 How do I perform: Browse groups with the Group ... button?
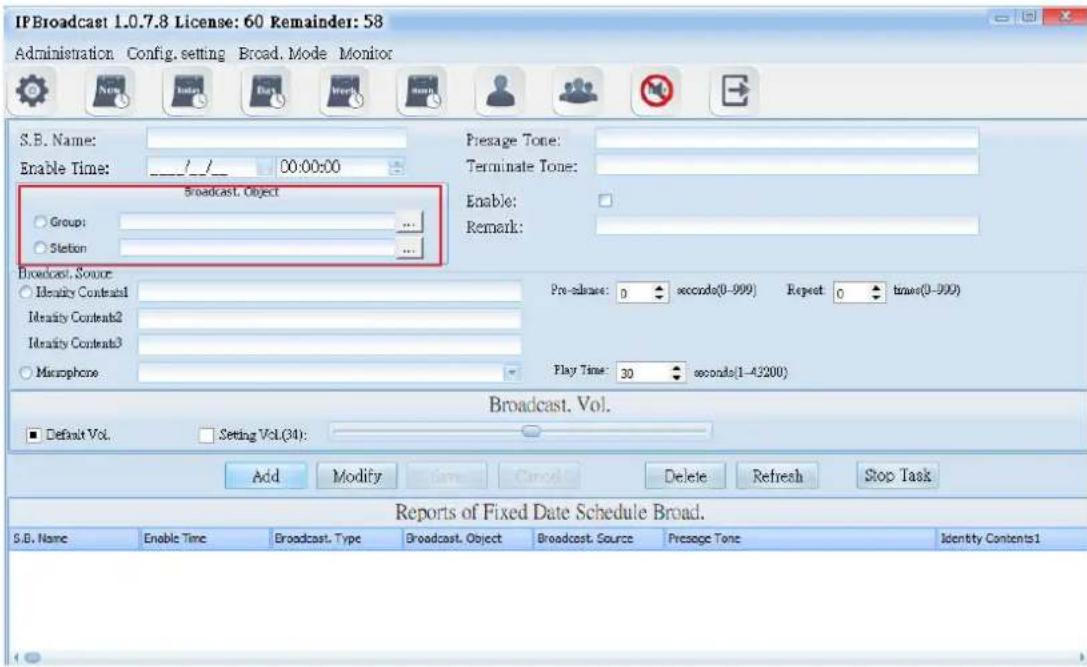point(409,223)
